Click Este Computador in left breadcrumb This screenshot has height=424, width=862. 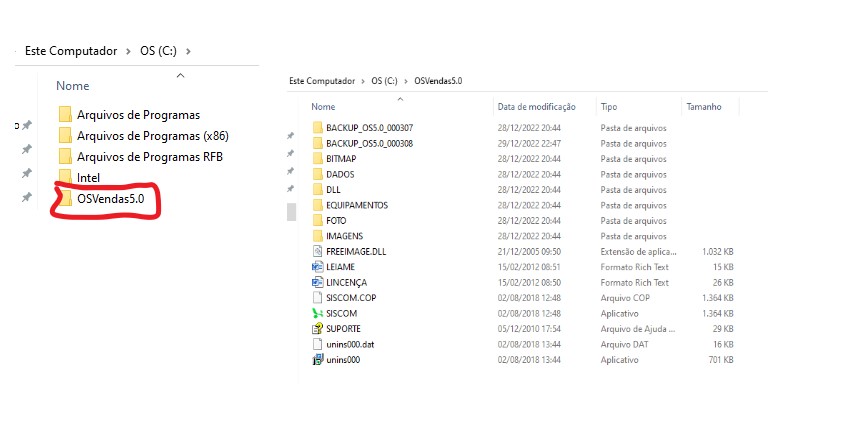(x=71, y=51)
